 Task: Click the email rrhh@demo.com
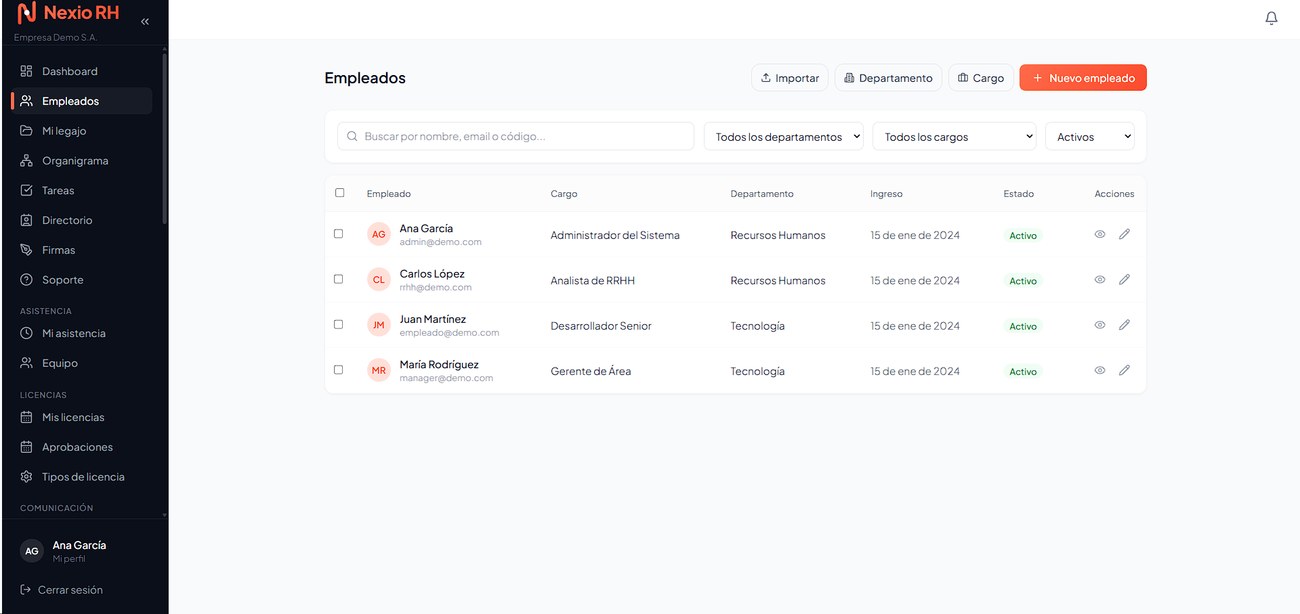pos(436,288)
